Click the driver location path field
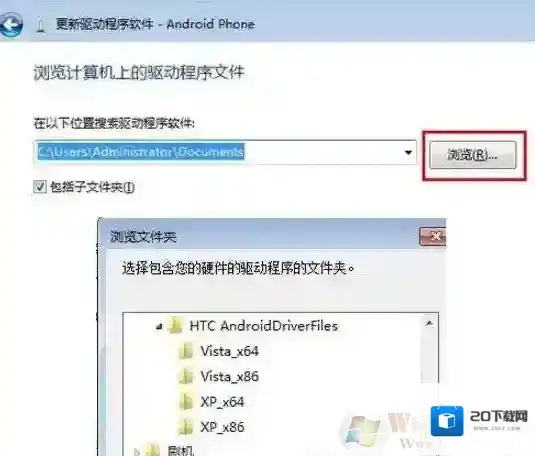This screenshot has height=456, width=535. point(225,152)
